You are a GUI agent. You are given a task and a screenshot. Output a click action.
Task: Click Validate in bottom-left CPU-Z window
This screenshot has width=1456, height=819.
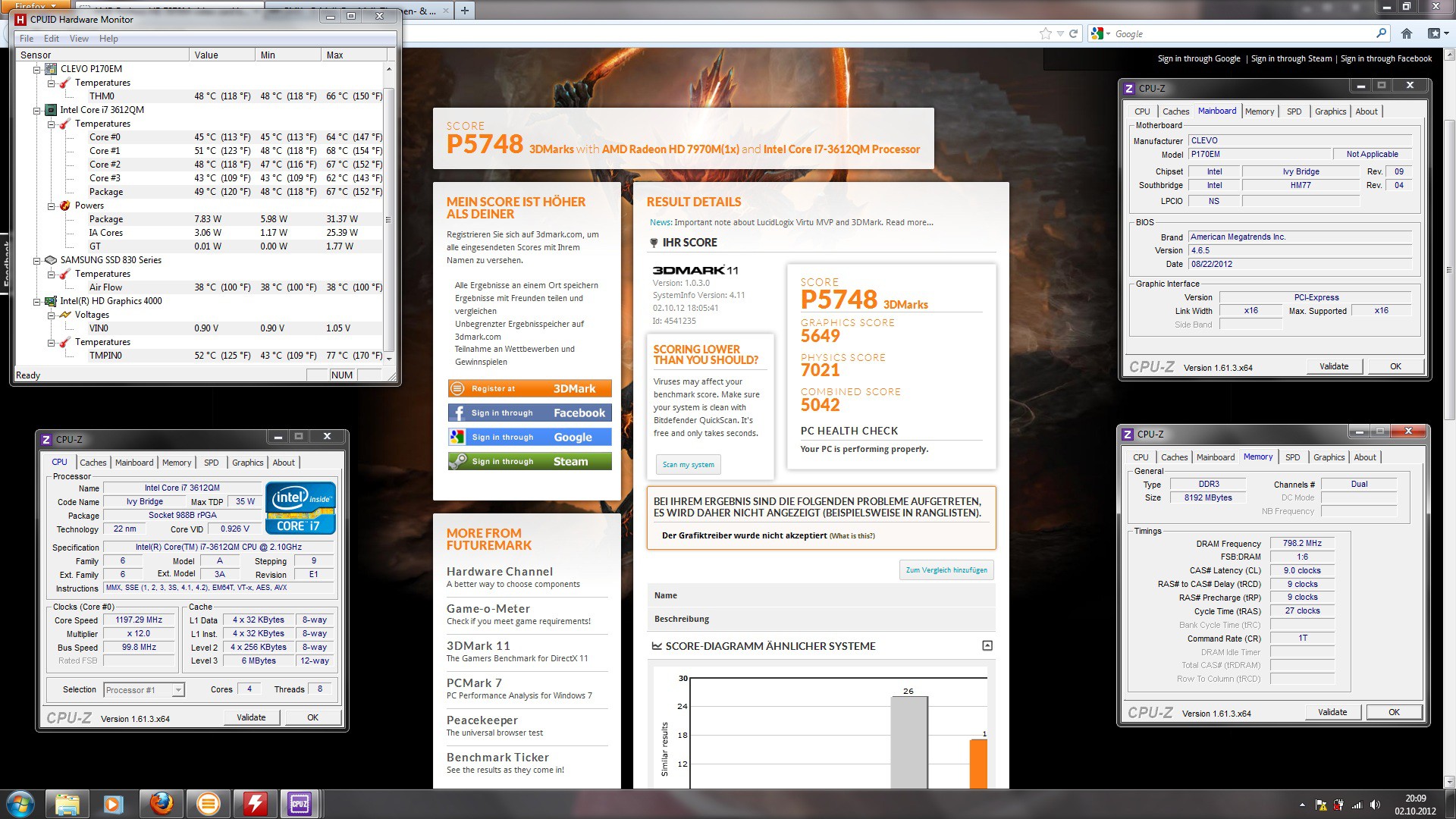(251, 717)
